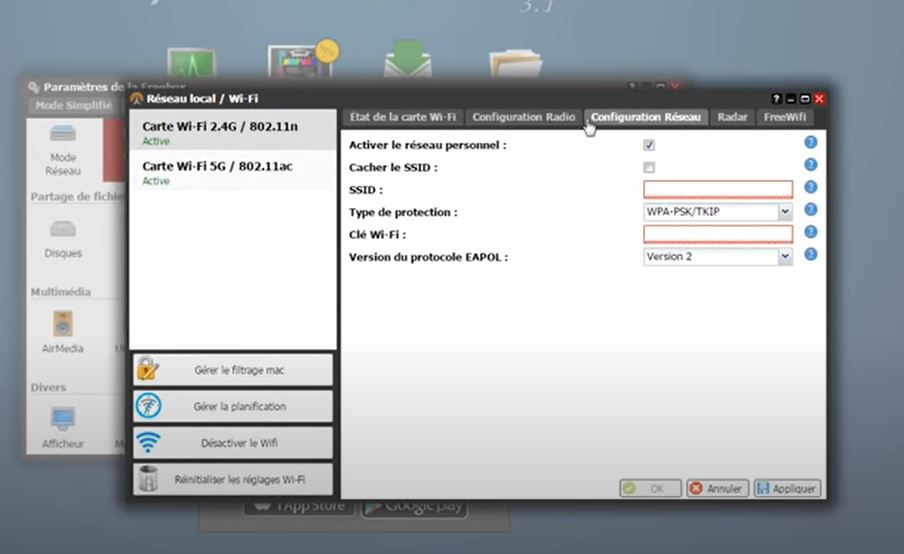Image resolution: width=904 pixels, height=554 pixels.
Task: Focus the Clé Wi-Fi input field
Action: tap(718, 234)
